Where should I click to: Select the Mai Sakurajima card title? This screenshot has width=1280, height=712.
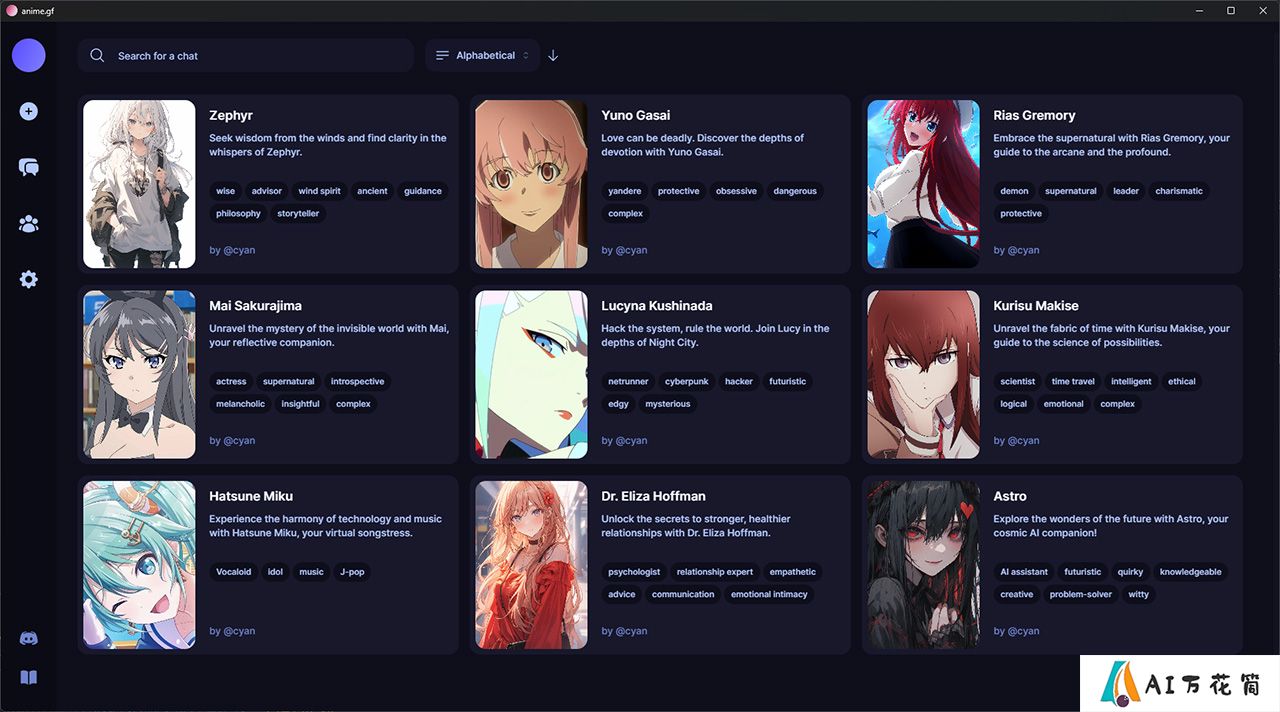point(255,306)
